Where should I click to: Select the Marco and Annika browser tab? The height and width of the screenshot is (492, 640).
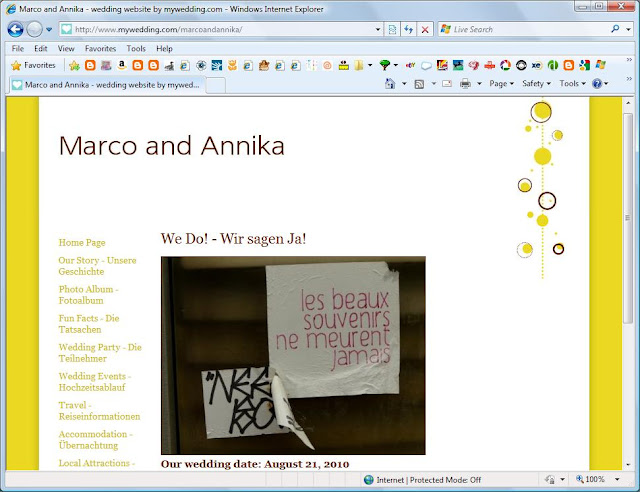[x=107, y=85]
